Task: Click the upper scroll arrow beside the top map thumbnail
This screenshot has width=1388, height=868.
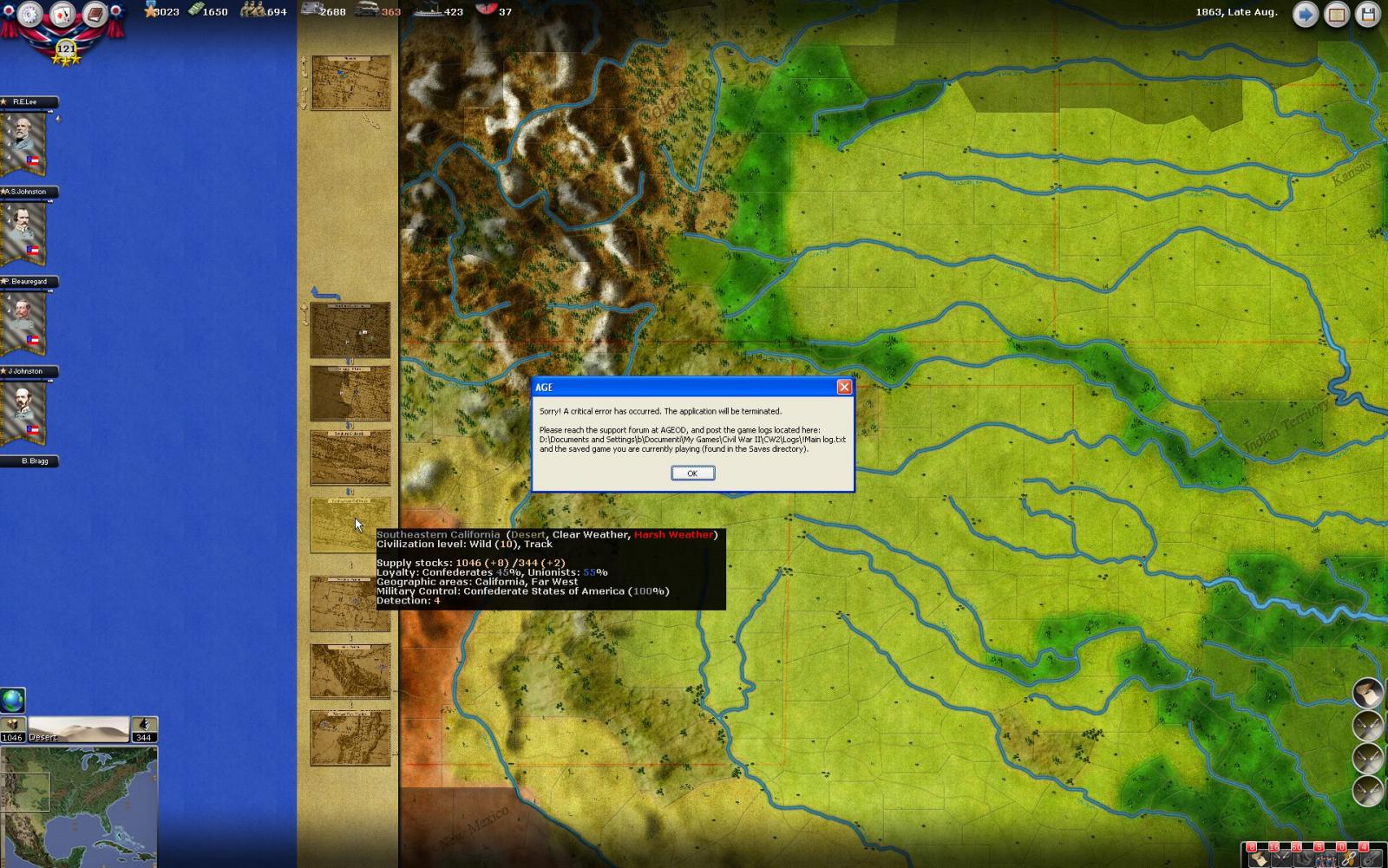Action: click(x=304, y=66)
